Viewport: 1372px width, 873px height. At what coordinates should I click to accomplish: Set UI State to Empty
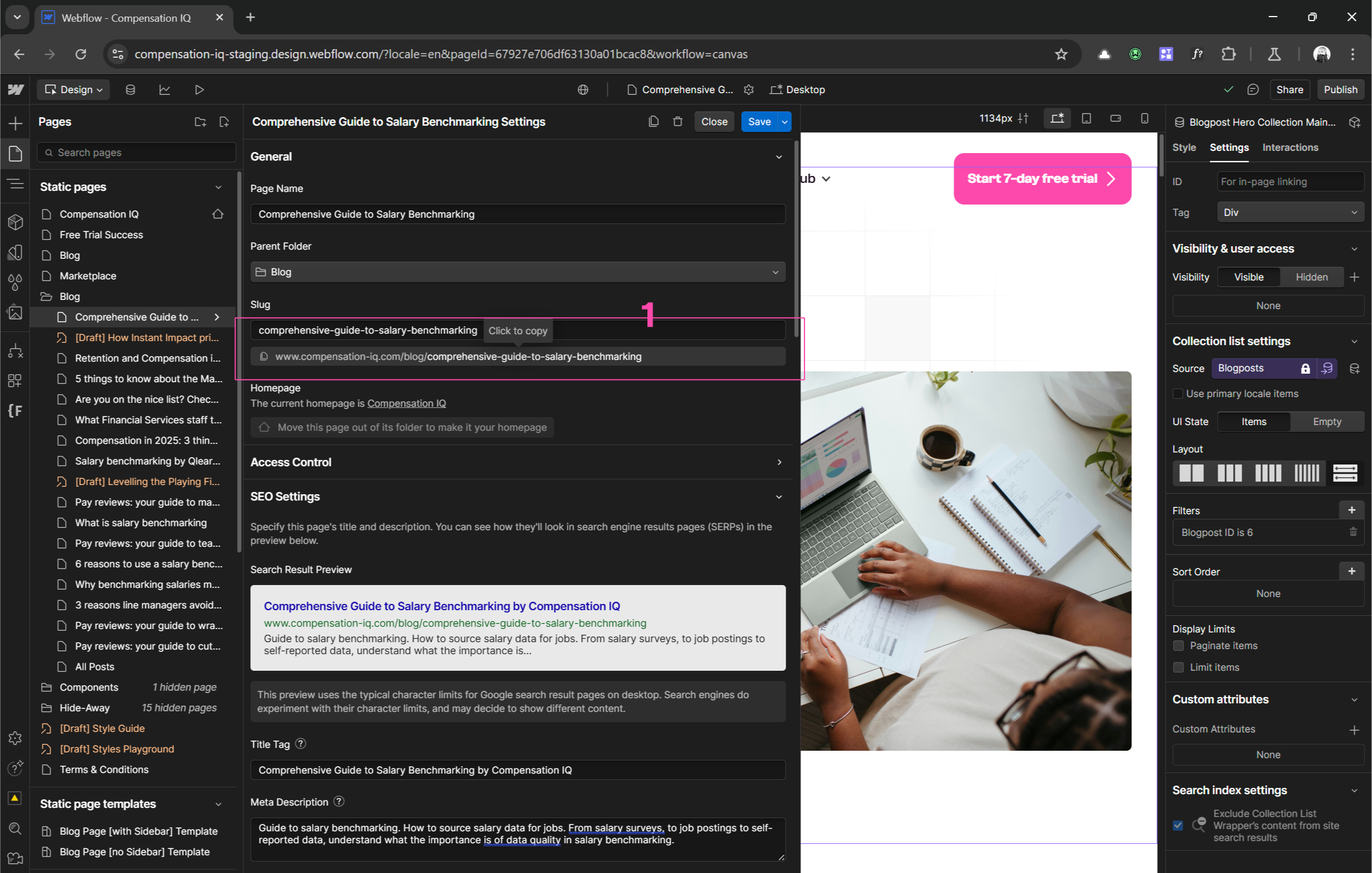1327,422
